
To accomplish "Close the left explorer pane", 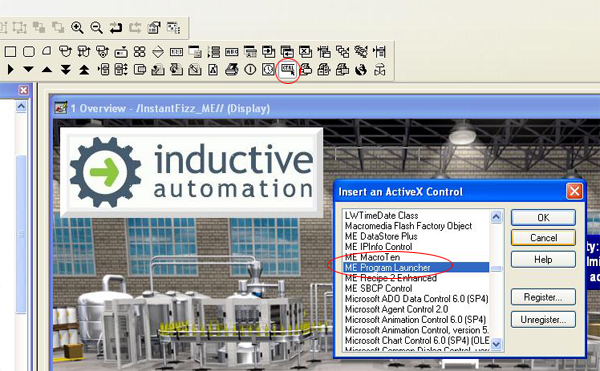I will tap(23, 90).
